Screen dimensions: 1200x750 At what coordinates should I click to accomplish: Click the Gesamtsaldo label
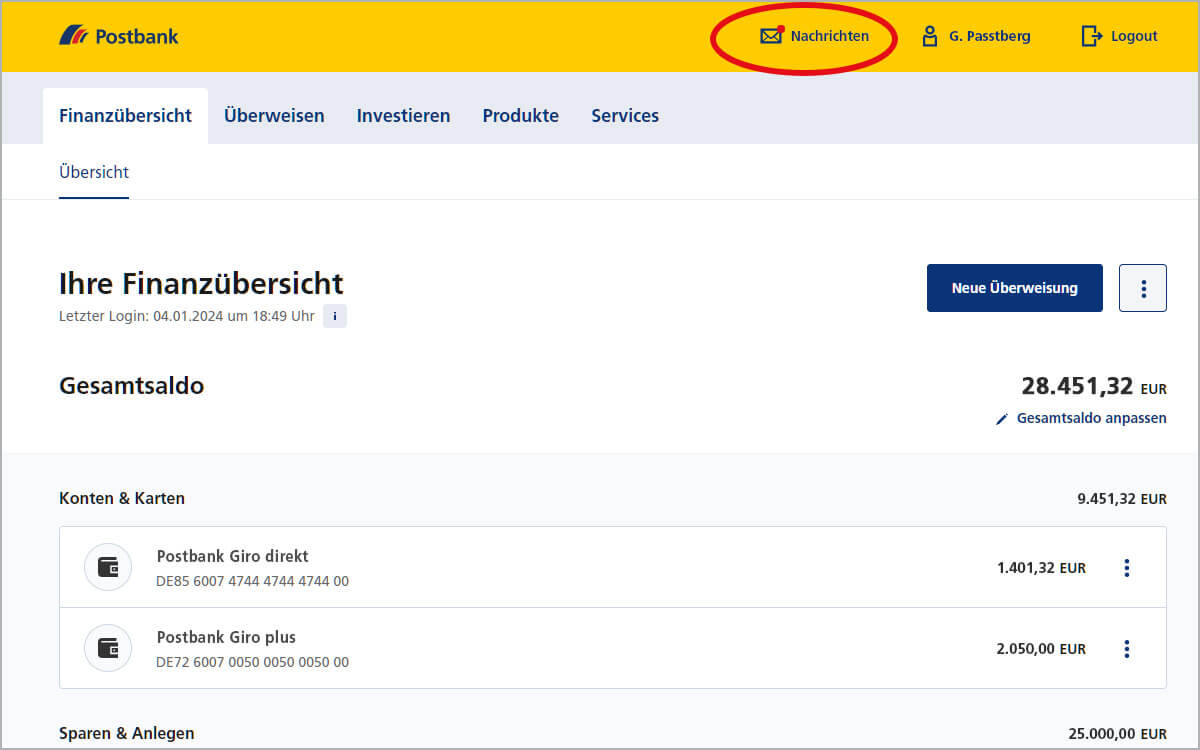(132, 385)
